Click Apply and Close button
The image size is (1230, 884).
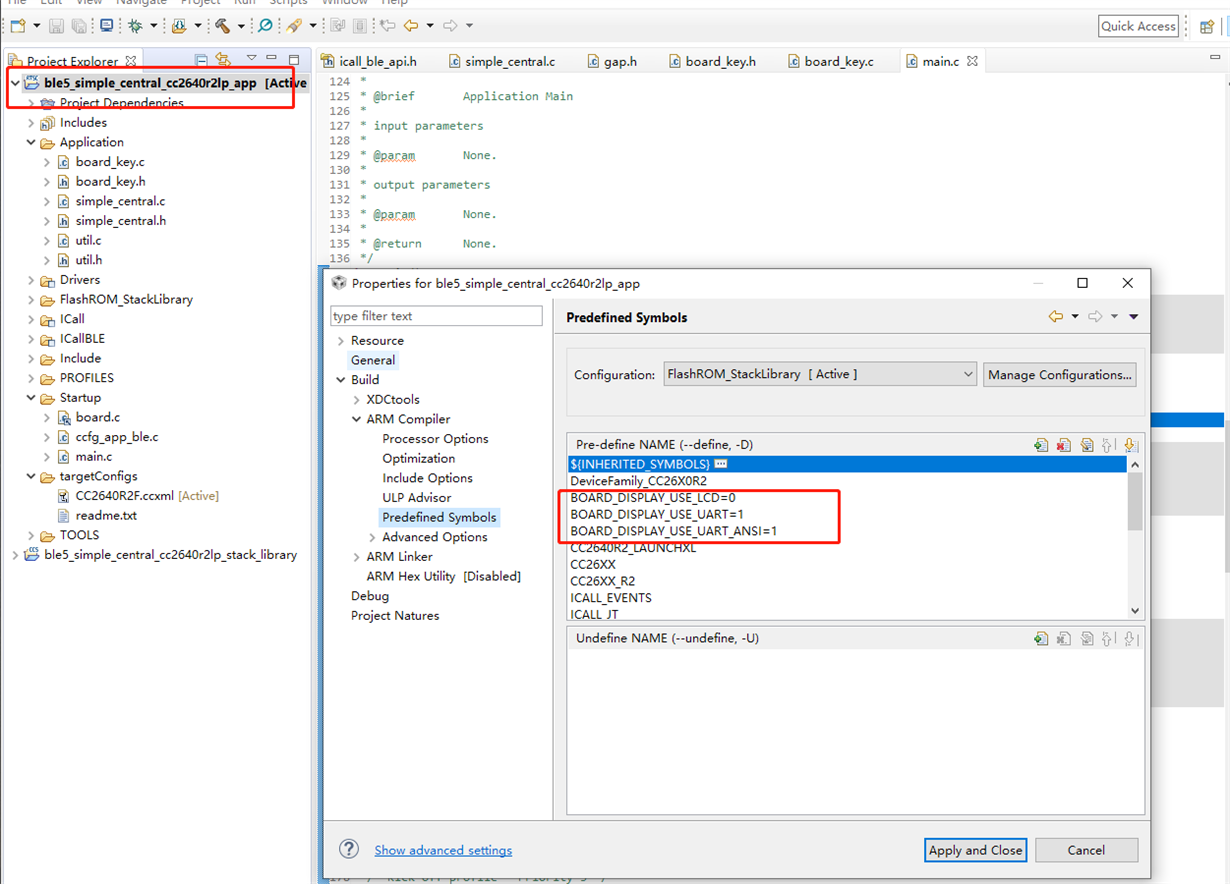[975, 850]
